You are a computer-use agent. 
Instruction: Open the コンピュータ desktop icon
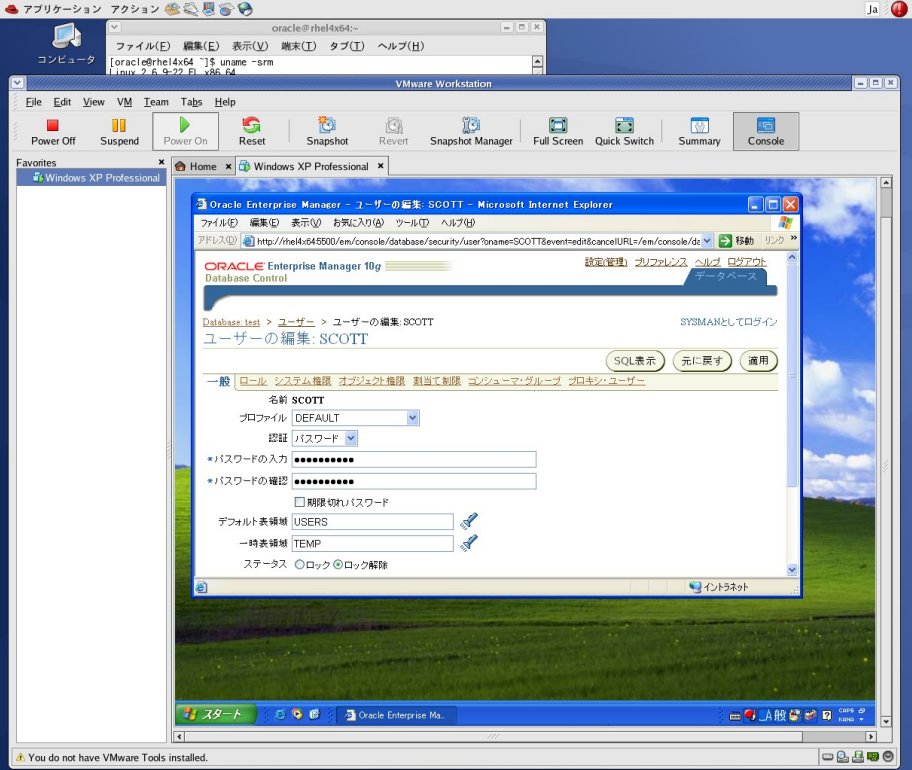tap(66, 44)
